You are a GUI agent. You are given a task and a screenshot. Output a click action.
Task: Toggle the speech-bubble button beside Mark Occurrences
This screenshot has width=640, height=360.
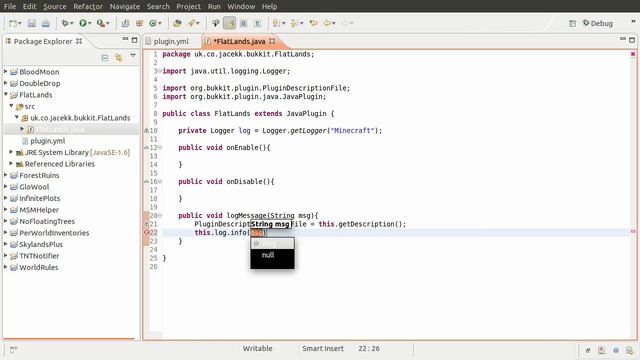216,23
